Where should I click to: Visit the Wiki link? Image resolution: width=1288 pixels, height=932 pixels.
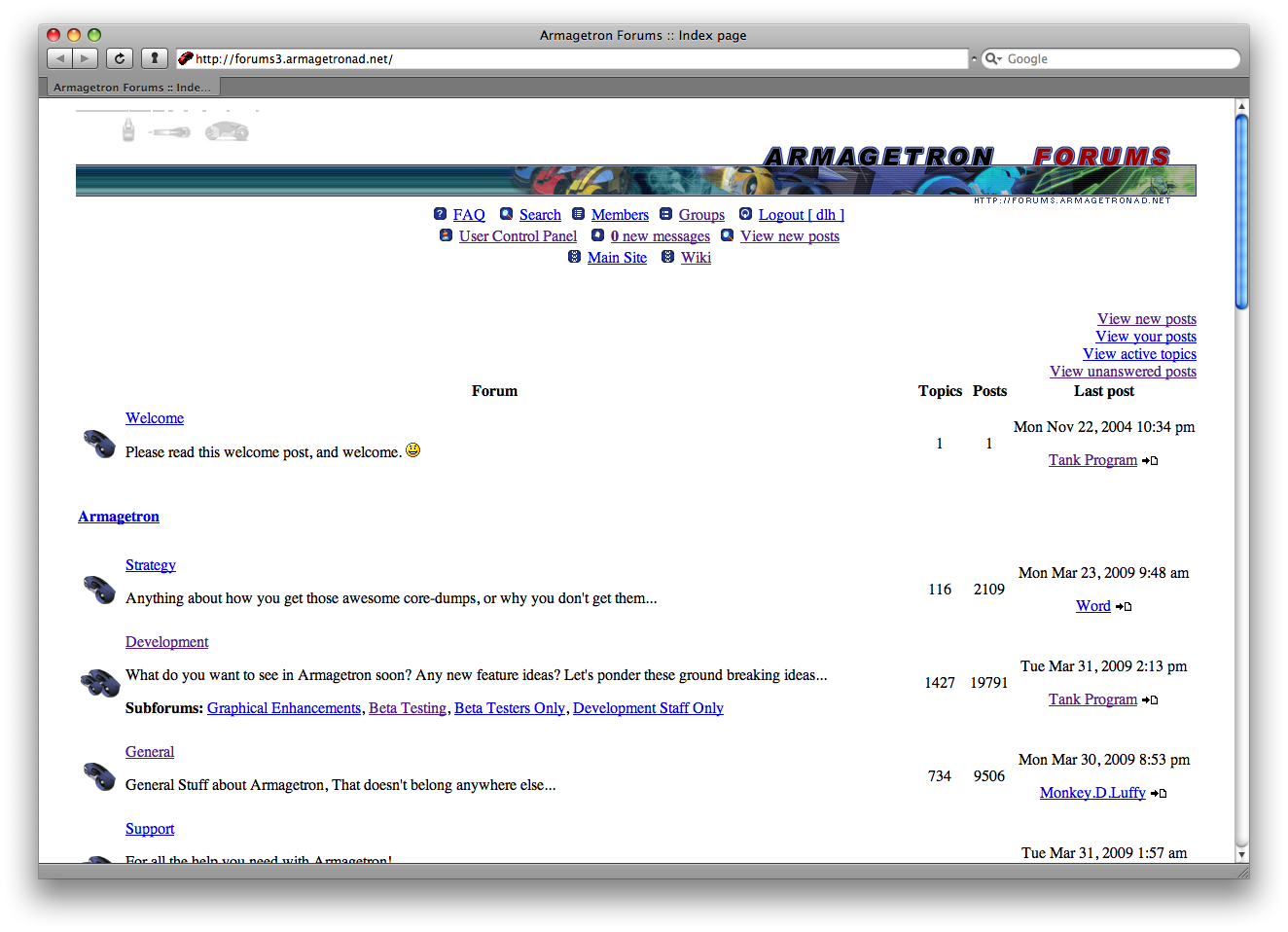click(x=696, y=258)
